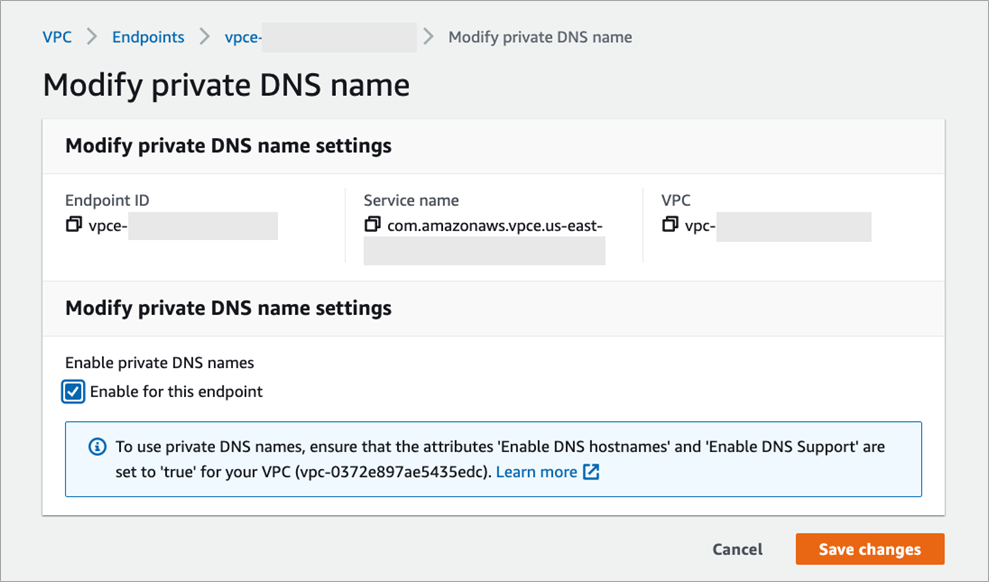Click the large Modify private DNS name heading
989x582 pixels.
(226, 85)
